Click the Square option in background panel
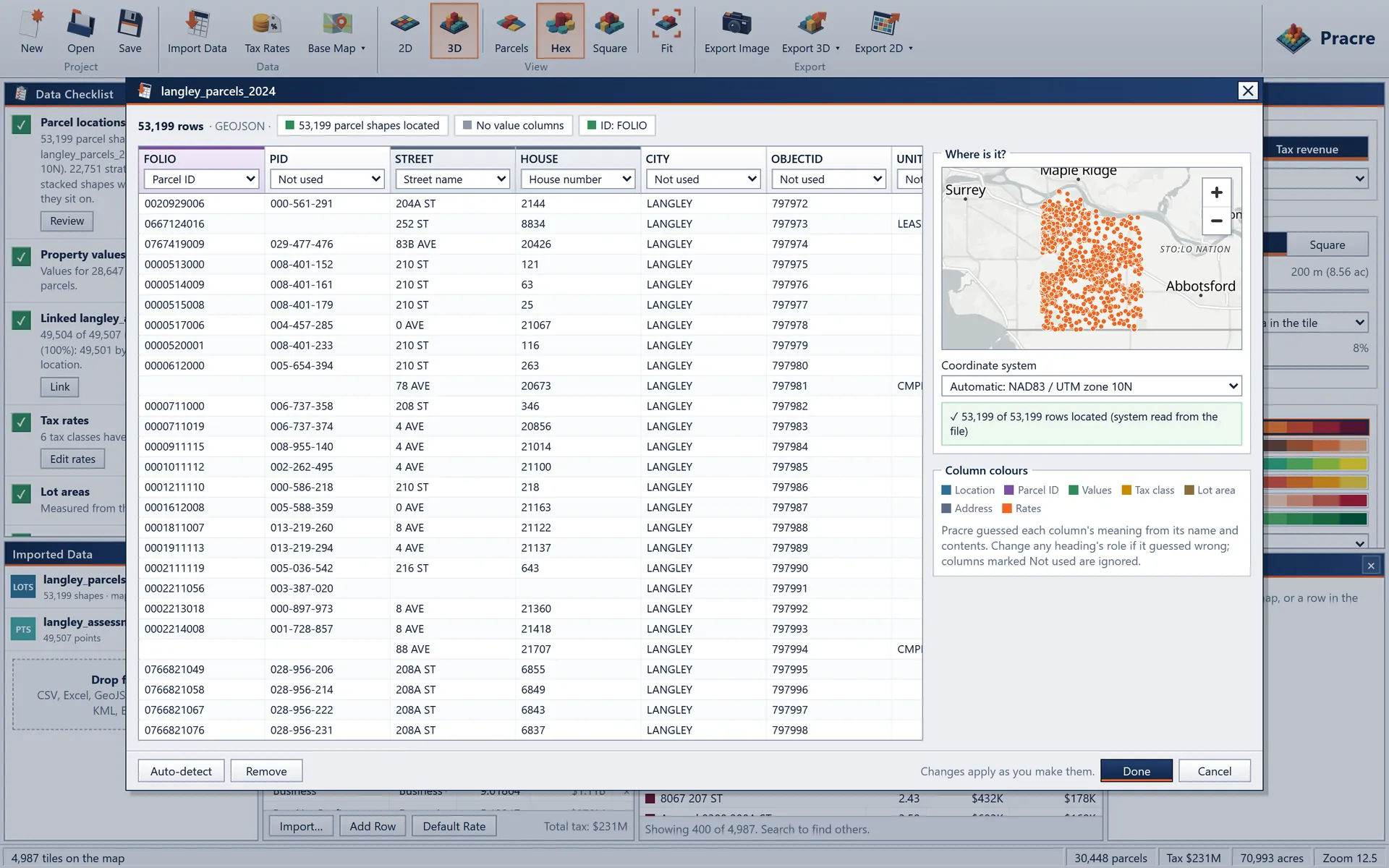The width and height of the screenshot is (1389, 868). [1327, 244]
